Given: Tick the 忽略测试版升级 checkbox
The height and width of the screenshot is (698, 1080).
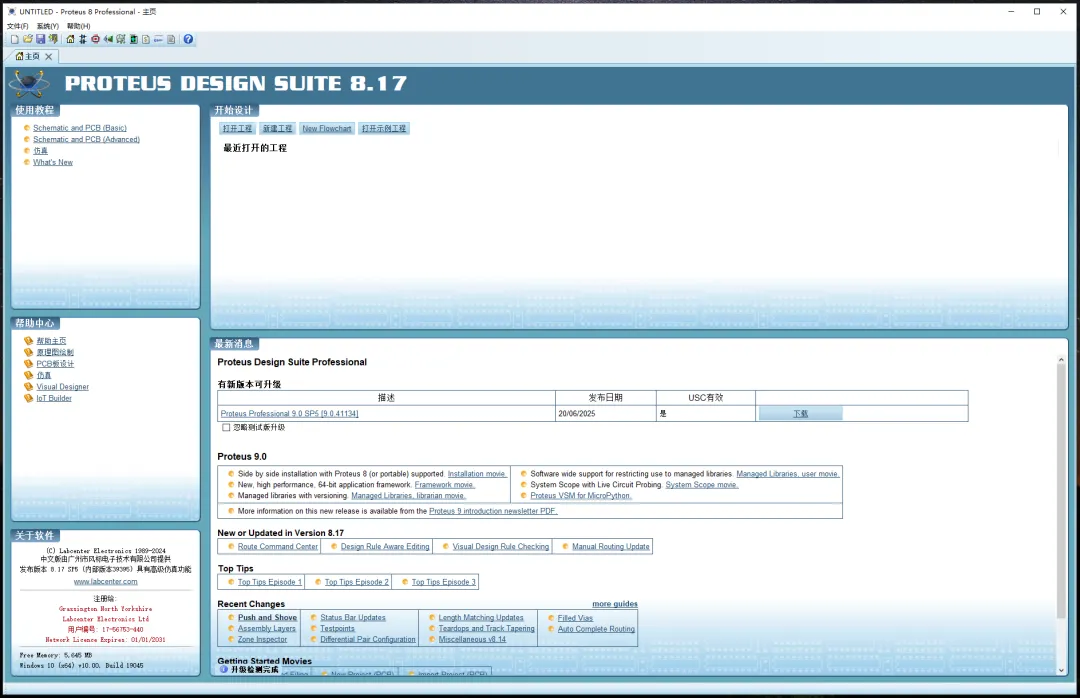Looking at the screenshot, I should (x=226, y=427).
